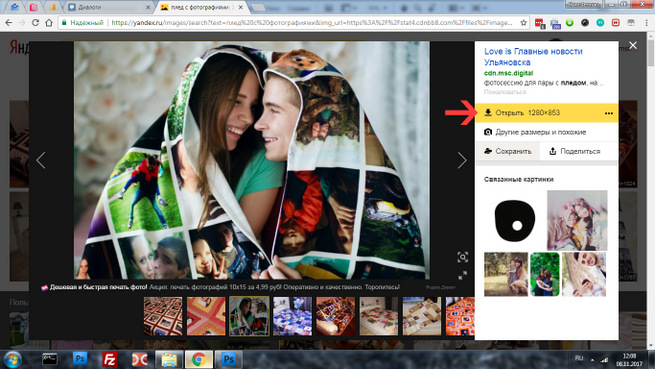Save the image to collection

click(x=508, y=151)
